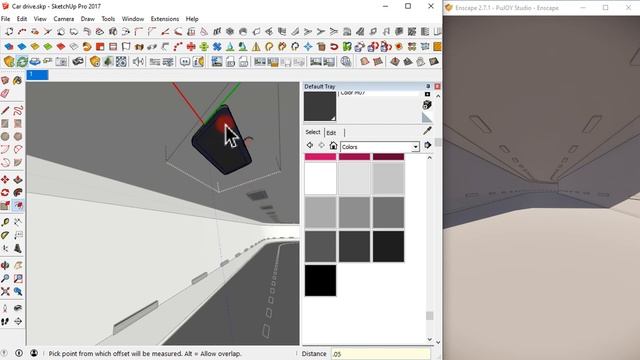The width and height of the screenshot is (640, 360).
Task: Toggle Enscape Live Updates button
Action: tap(22, 62)
